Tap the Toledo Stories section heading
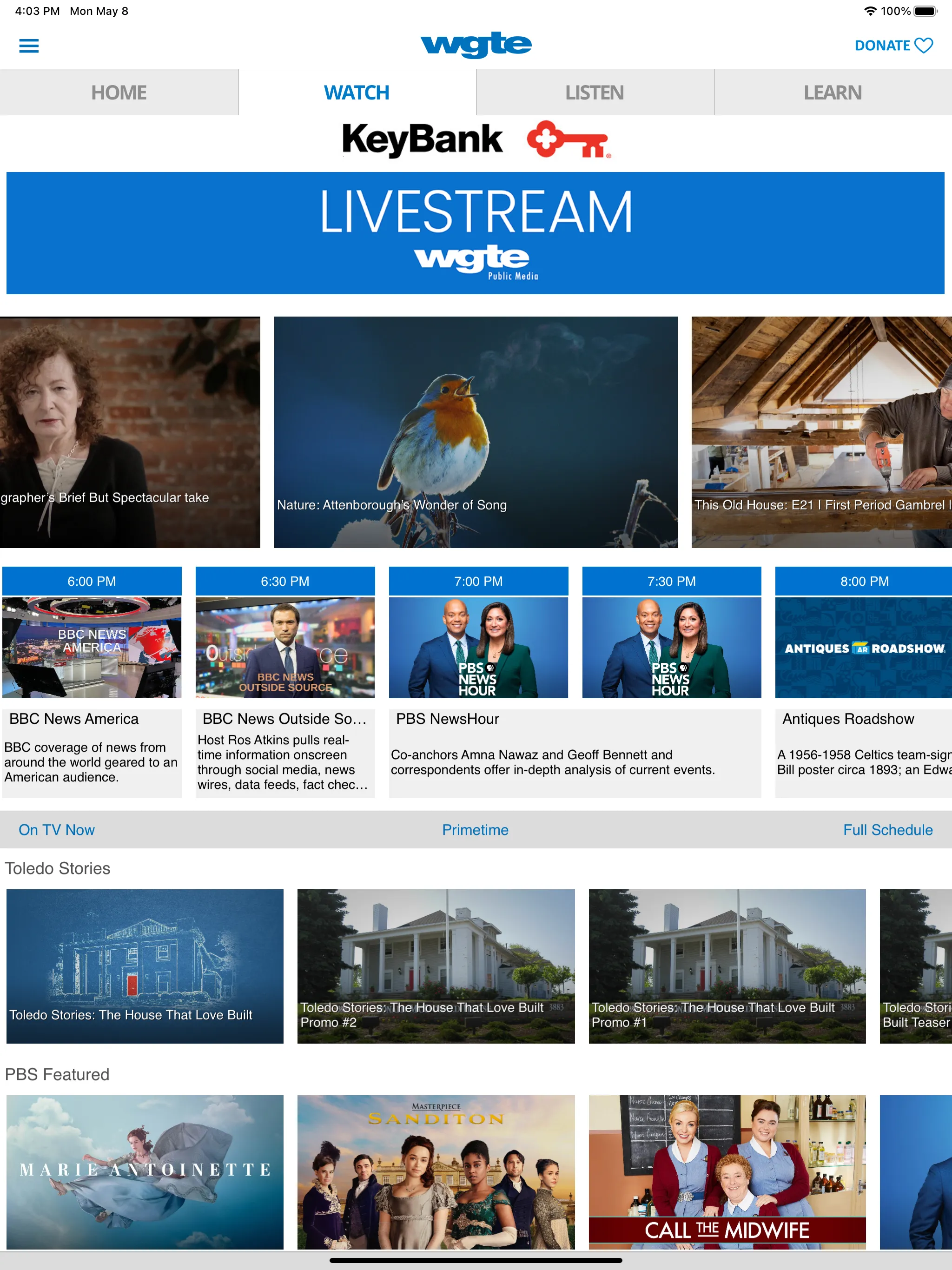Viewport: 952px width, 1270px height. (x=58, y=868)
